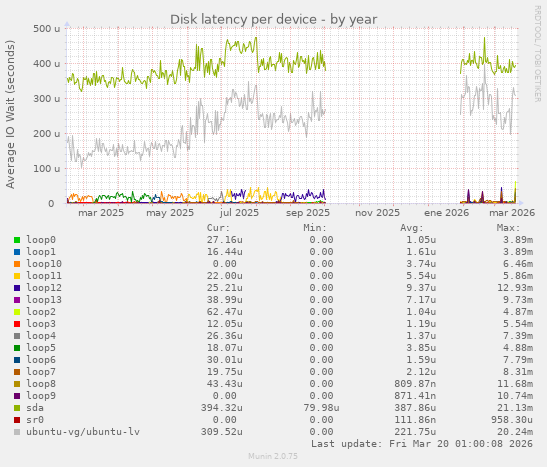This screenshot has height=467, width=547.
Task: Click the Munin 2.0.75 version text
Action: tap(273, 456)
